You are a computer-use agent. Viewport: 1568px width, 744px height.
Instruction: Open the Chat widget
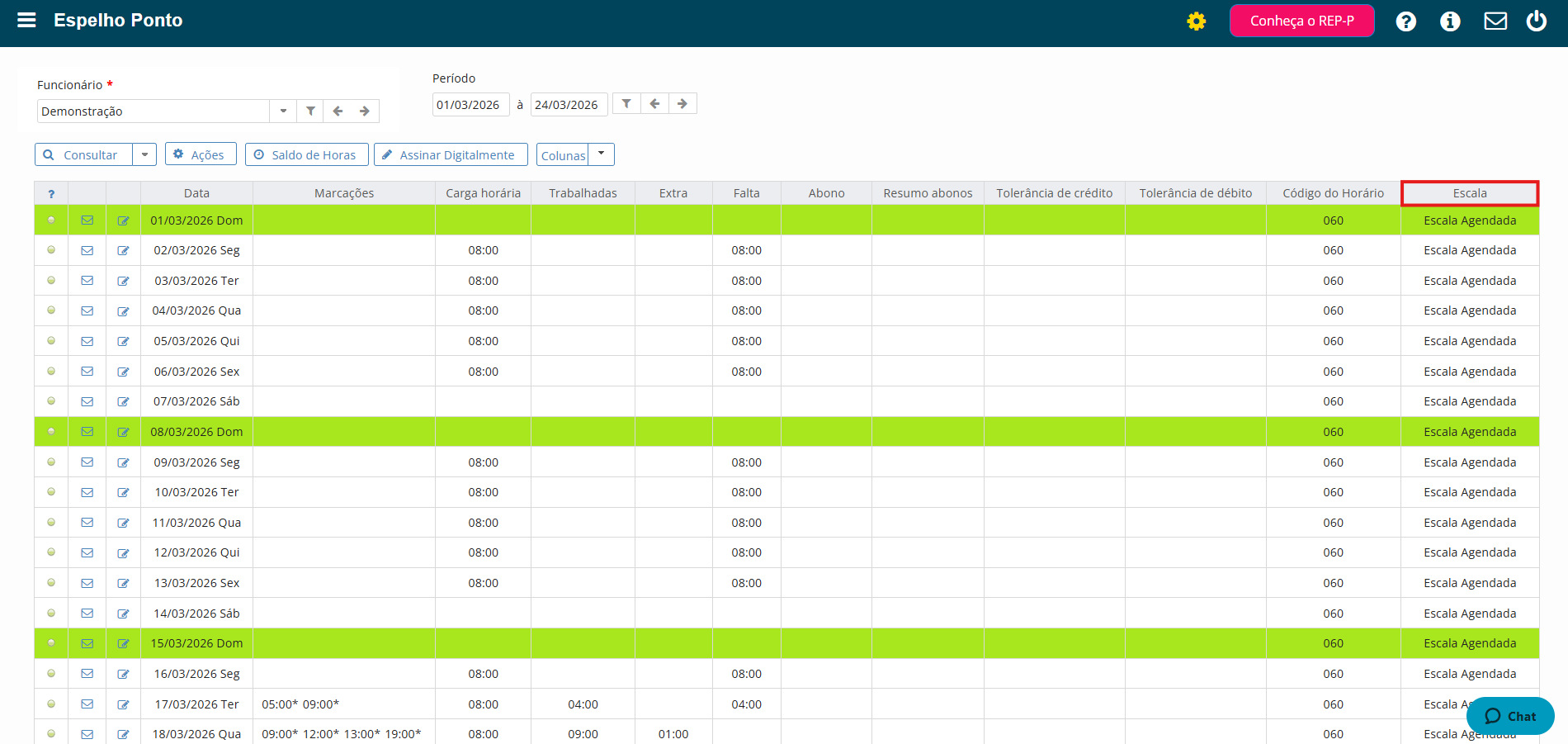[x=1510, y=716]
